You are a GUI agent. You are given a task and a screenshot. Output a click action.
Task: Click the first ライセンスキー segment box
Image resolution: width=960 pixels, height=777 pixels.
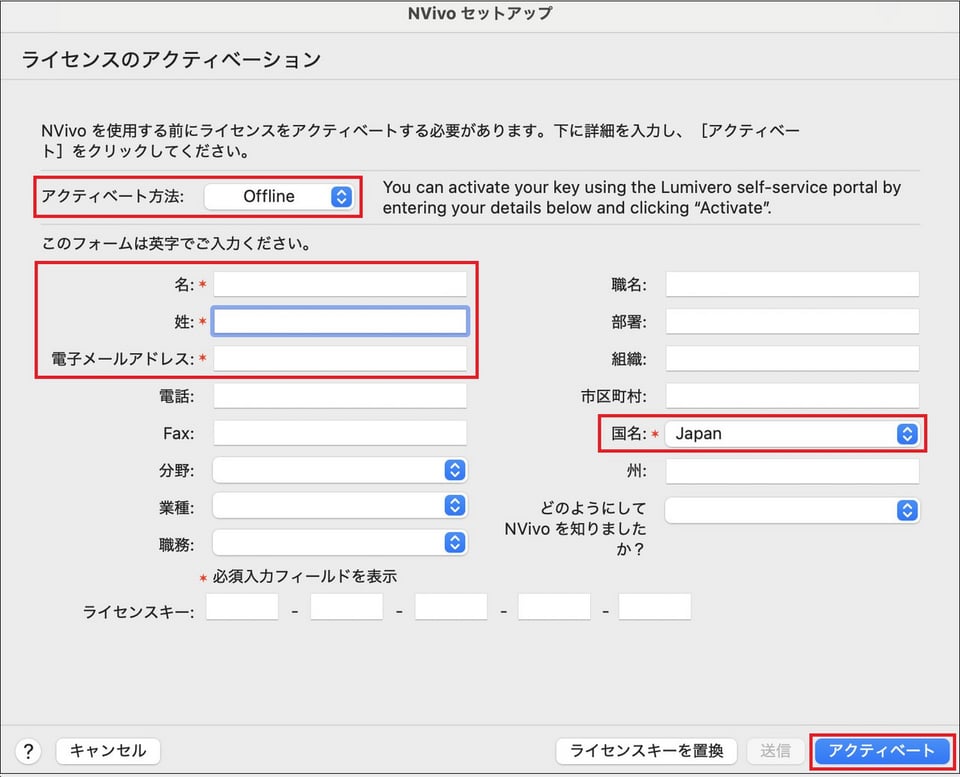pos(242,607)
